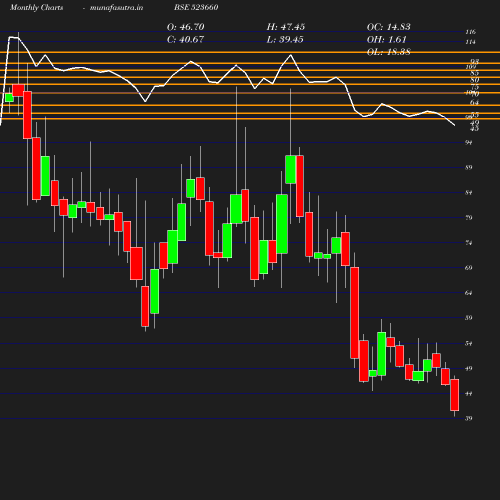Screen dimensions: 500x500
Task: Click the 54 price axis label
Action: coord(469,343)
